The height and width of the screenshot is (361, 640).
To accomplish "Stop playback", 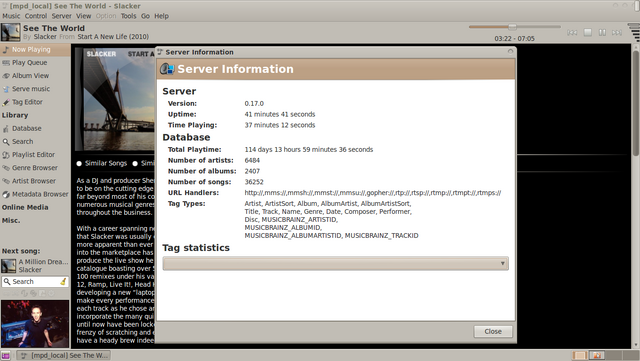I will [587, 32].
